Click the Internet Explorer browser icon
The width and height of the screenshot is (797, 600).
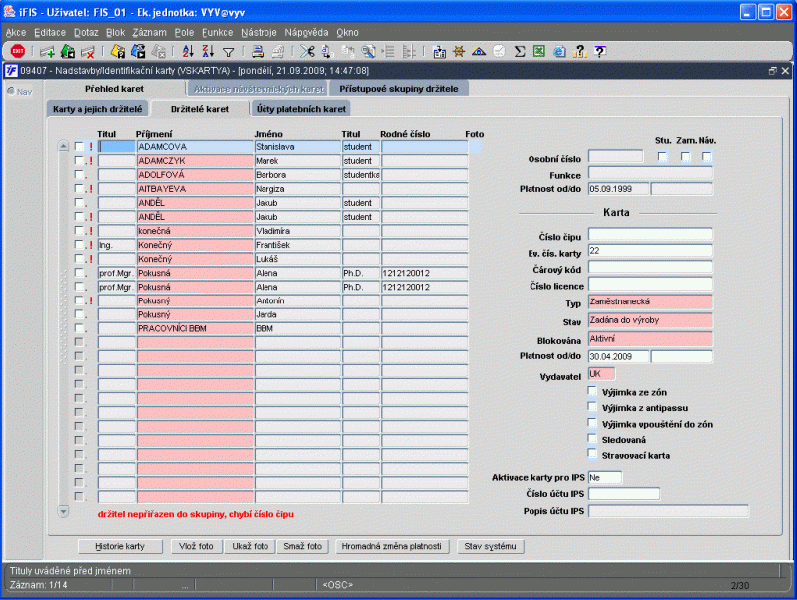[559, 51]
